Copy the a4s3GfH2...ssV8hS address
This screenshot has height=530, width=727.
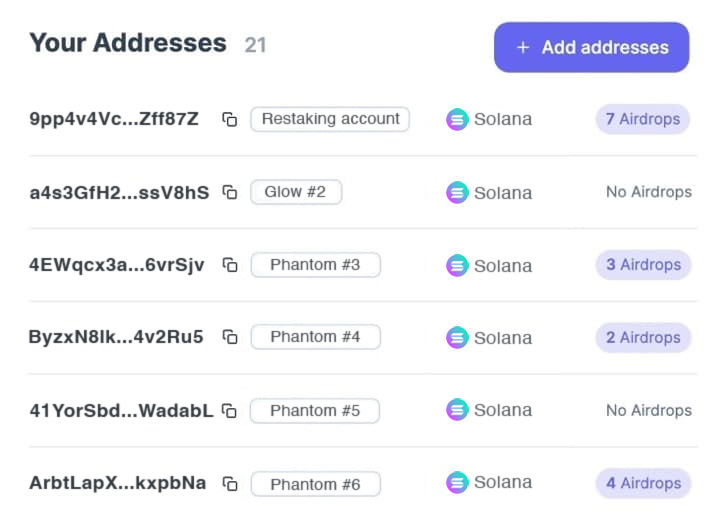[x=230, y=192]
